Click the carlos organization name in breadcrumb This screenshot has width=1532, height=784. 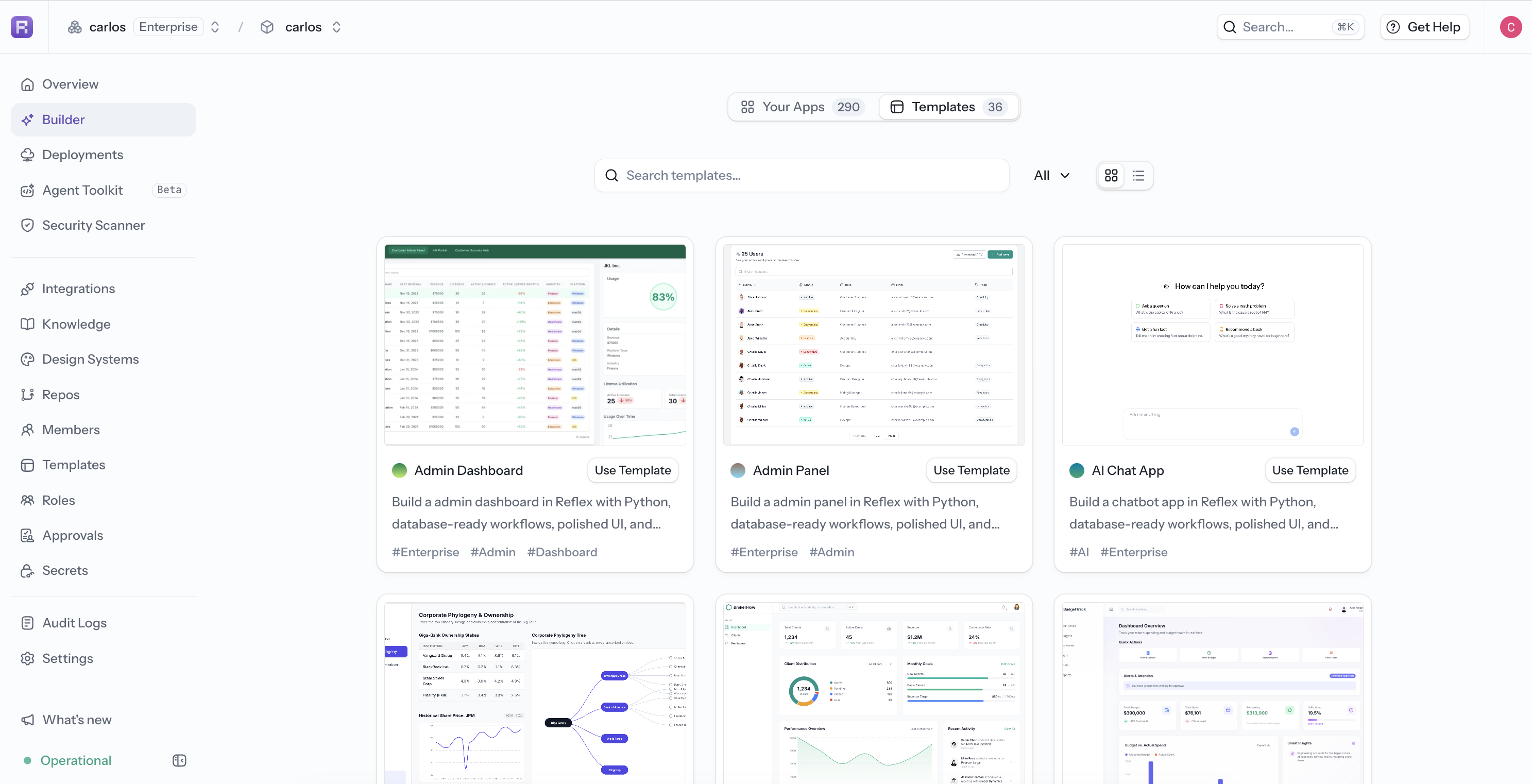(108, 27)
